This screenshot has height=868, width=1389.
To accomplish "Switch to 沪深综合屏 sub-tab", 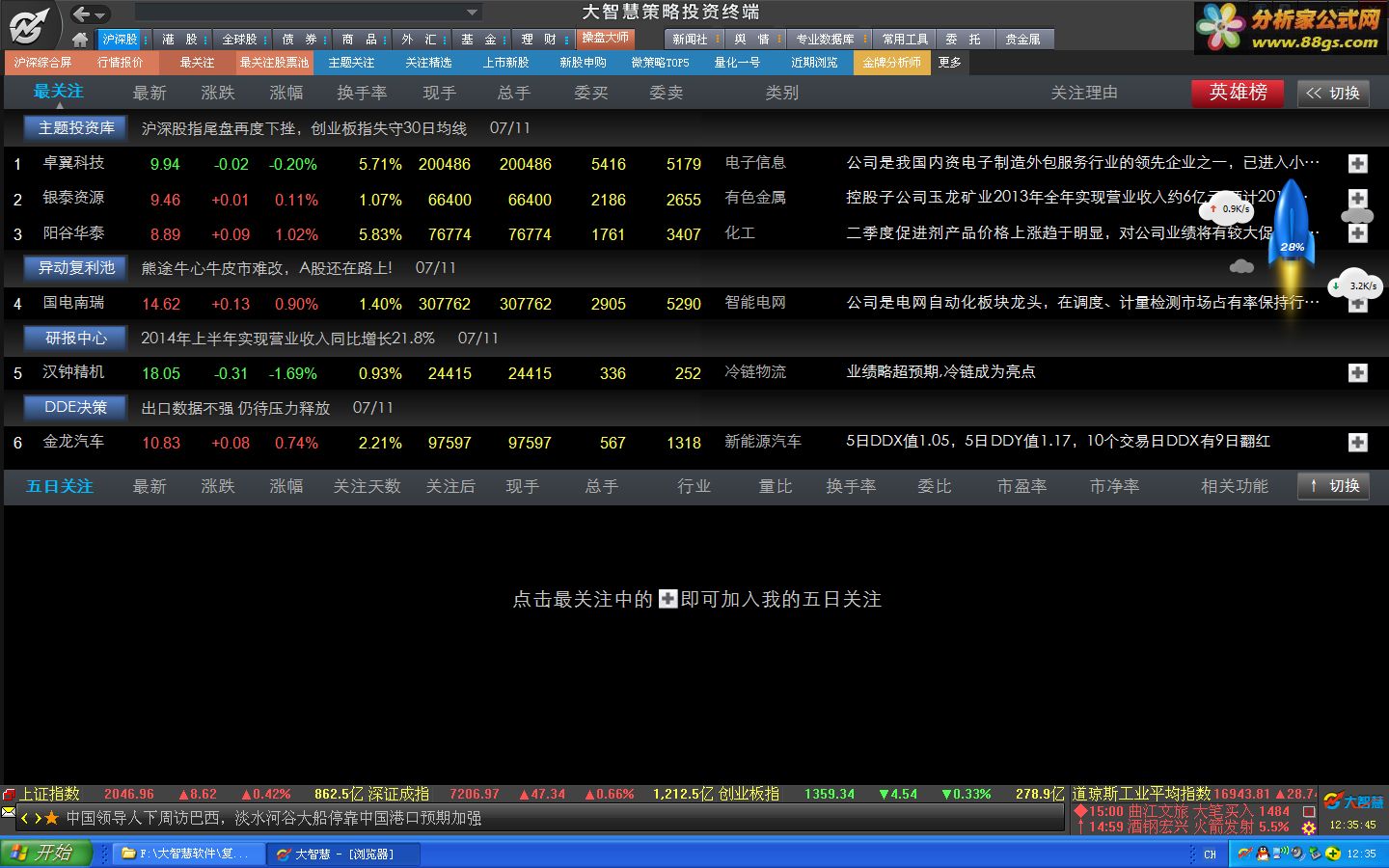I will [x=42, y=63].
